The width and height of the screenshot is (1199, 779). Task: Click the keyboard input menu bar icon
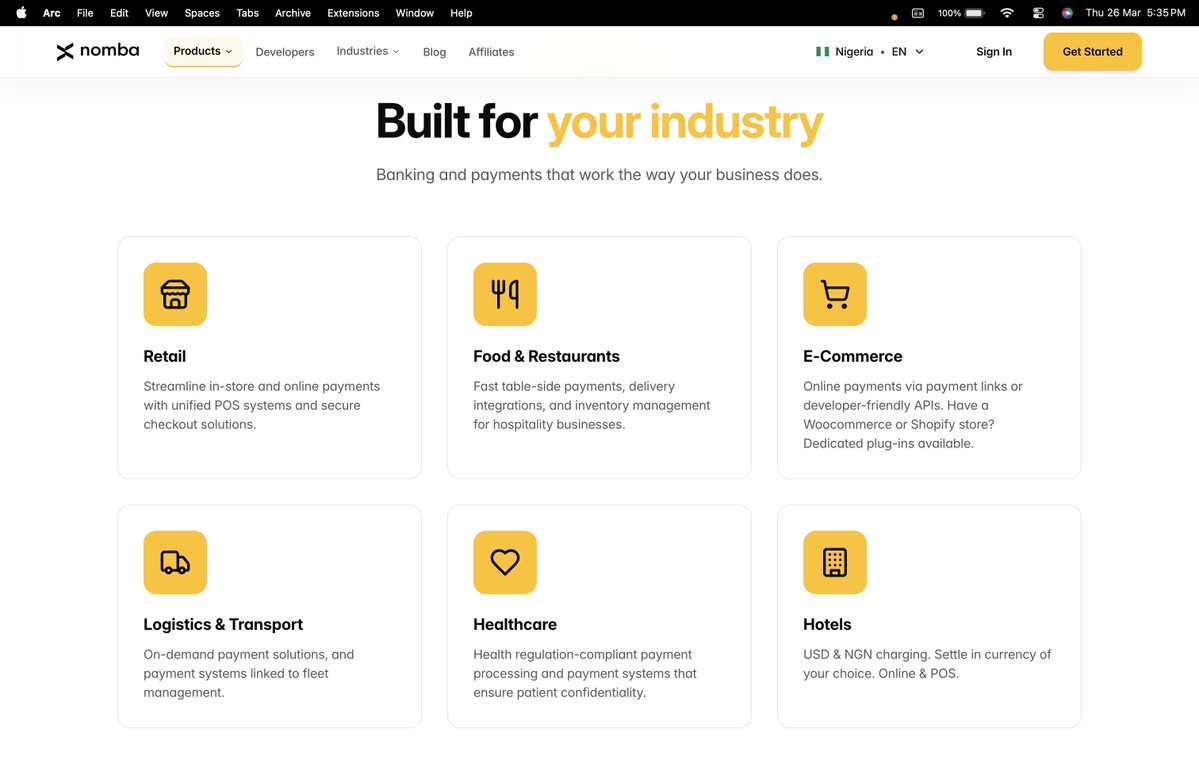[x=918, y=13]
